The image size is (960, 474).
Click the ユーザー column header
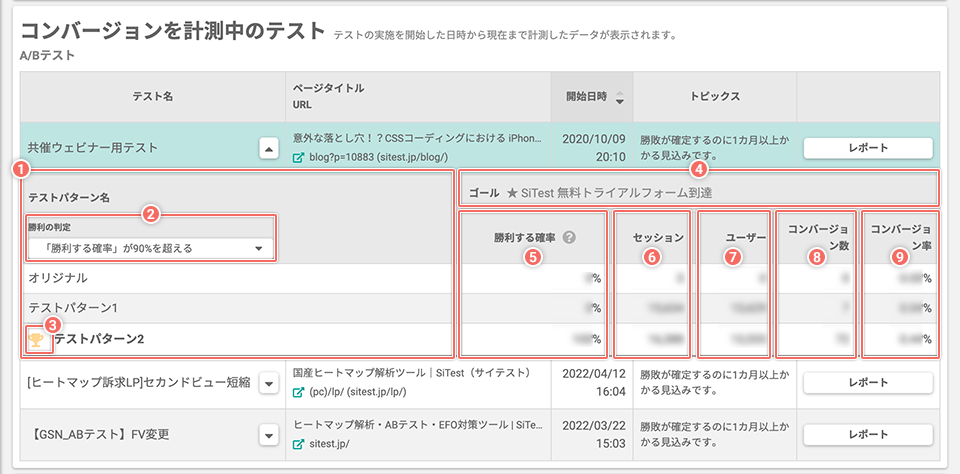coord(745,238)
